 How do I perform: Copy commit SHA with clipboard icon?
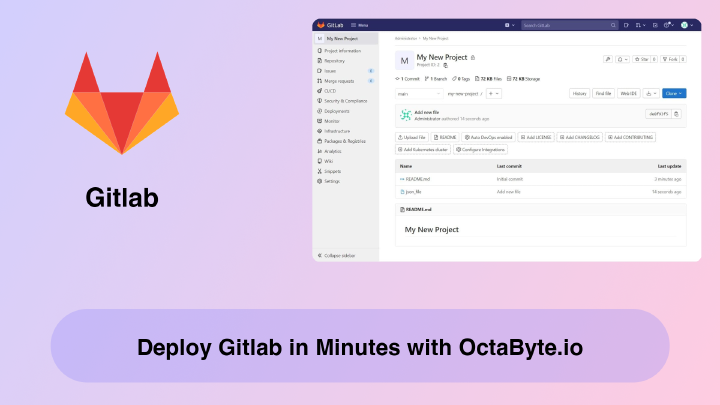click(676, 114)
